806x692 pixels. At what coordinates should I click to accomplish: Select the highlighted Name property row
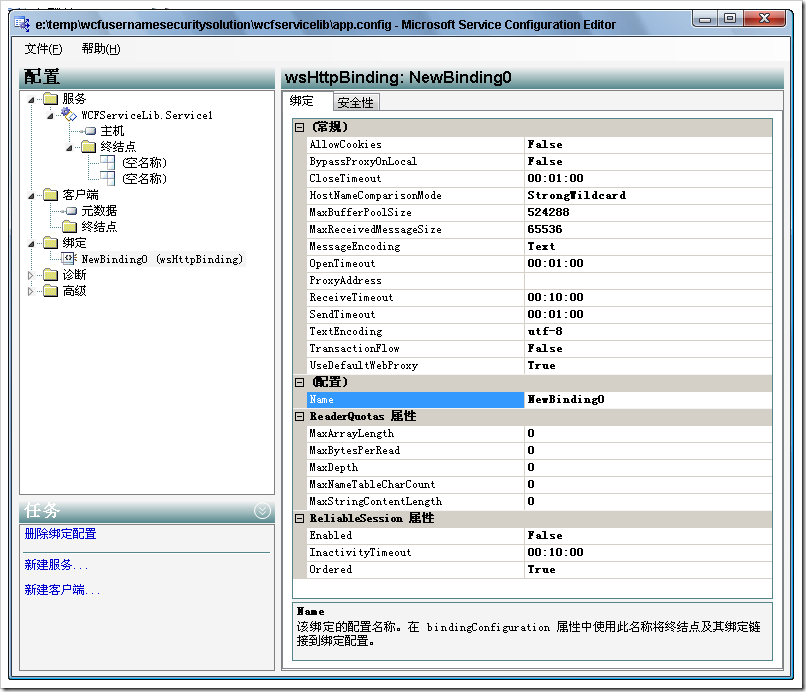[415, 399]
